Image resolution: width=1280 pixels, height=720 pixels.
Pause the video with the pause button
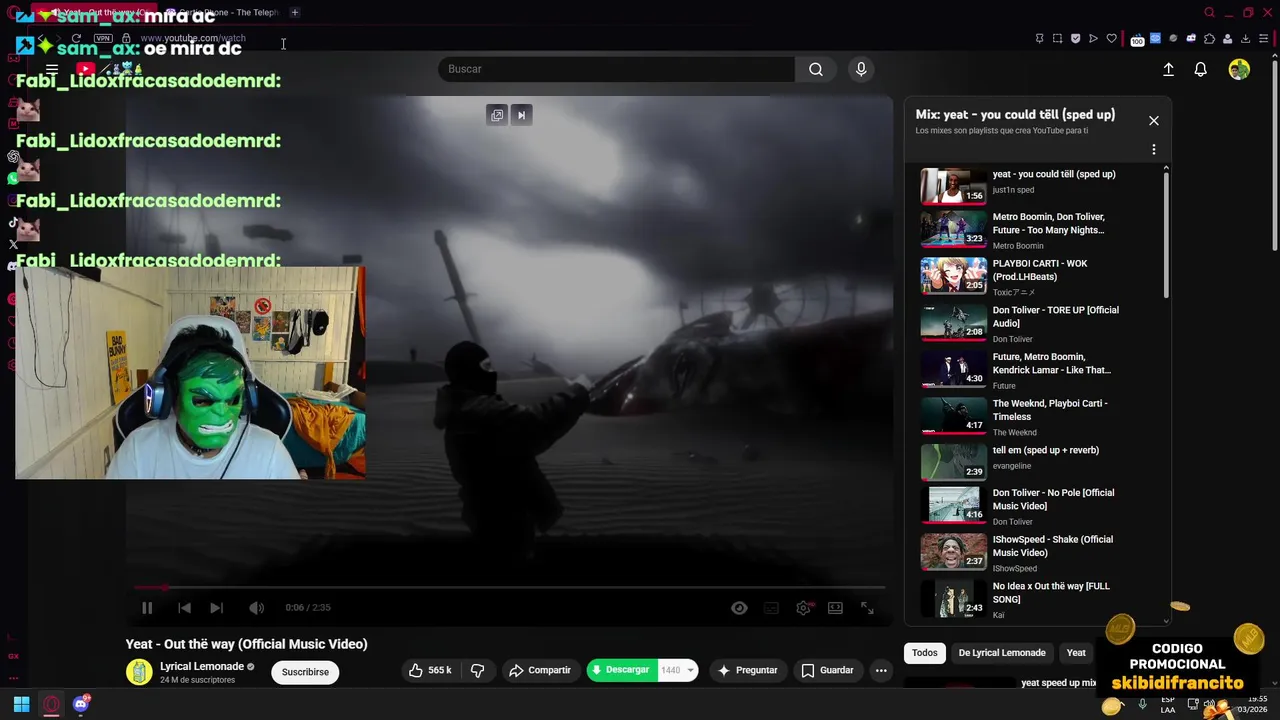pyautogui.click(x=147, y=608)
